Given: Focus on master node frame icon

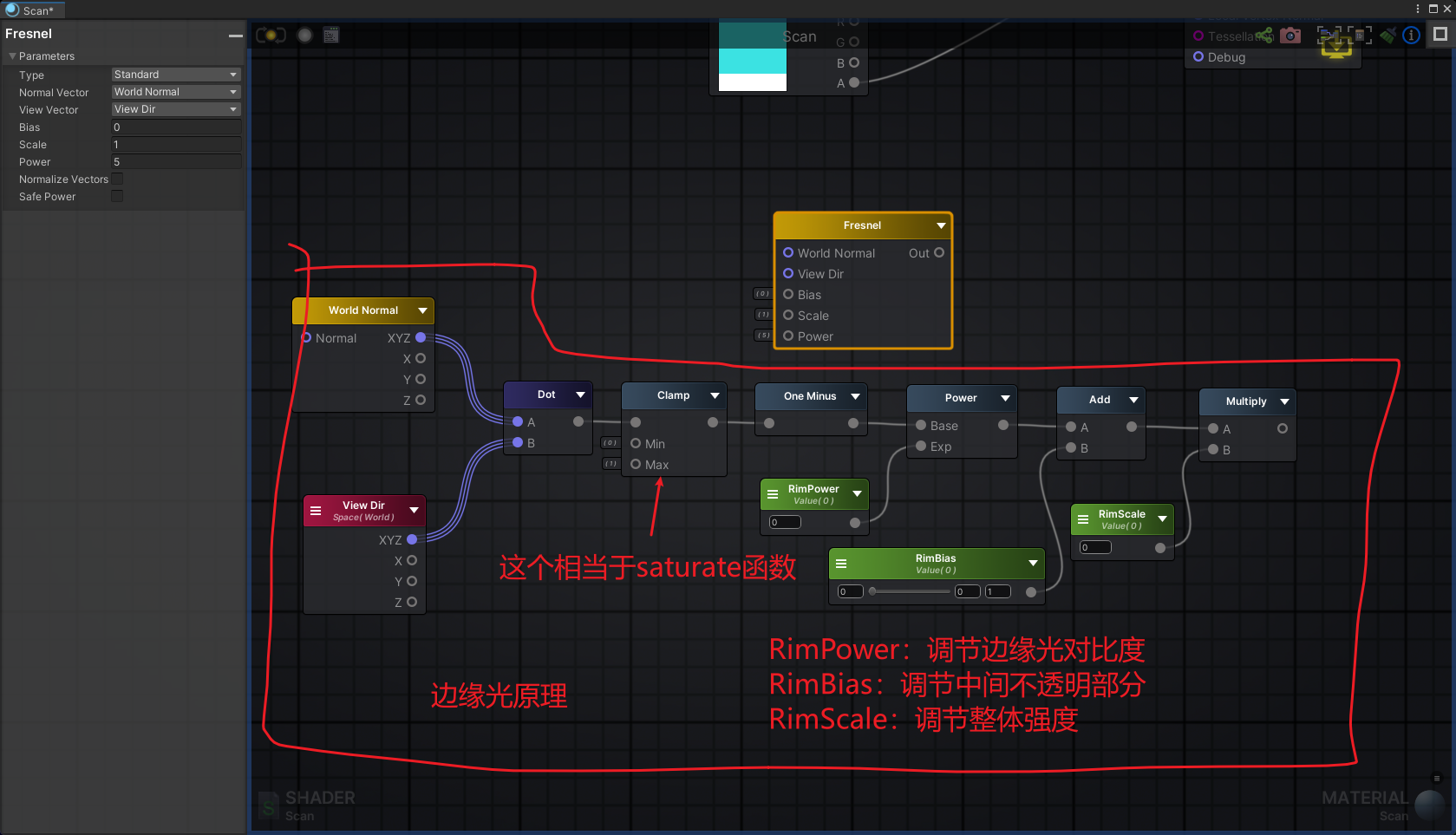Looking at the screenshot, I should (x=1360, y=36).
